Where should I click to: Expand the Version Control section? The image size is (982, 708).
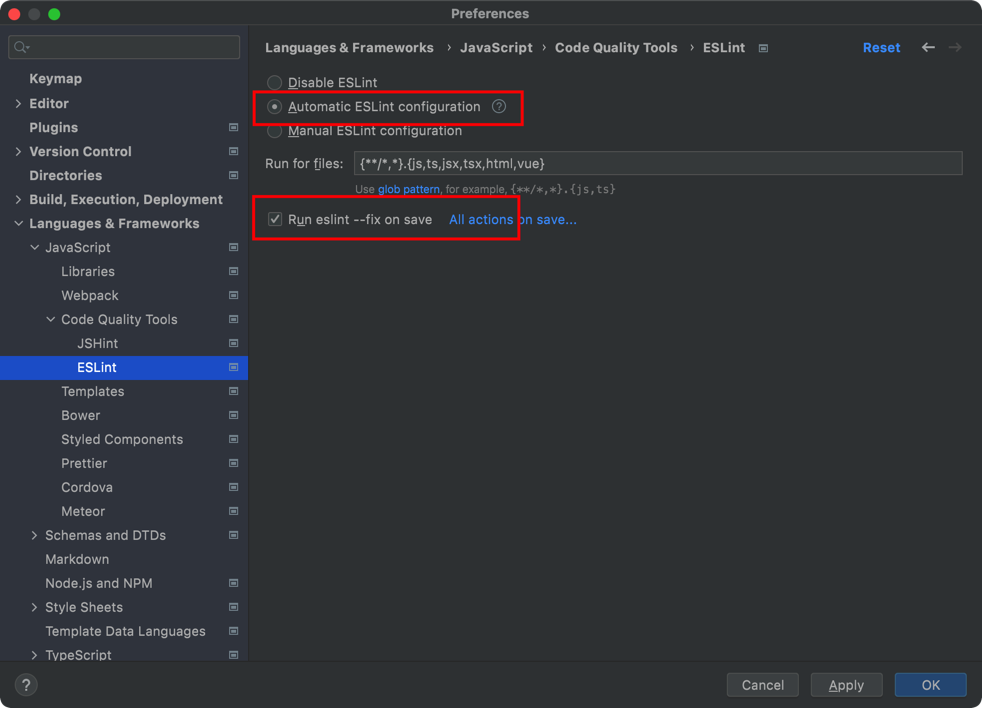(18, 152)
